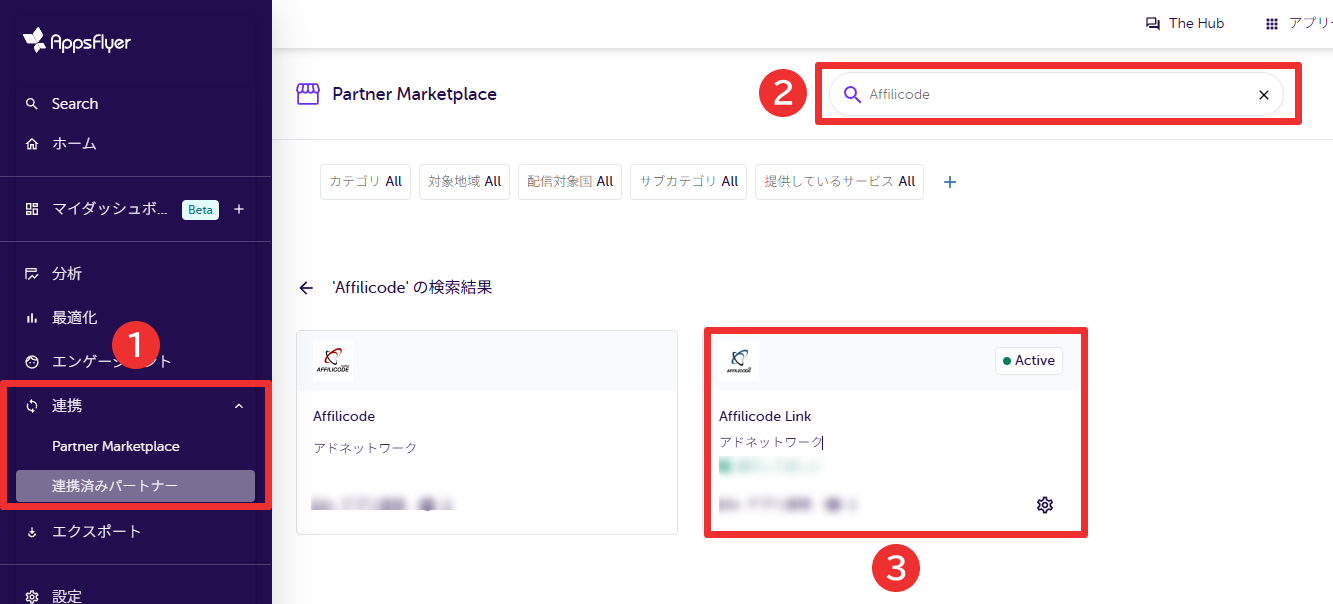Screen dimensions: 1333x604
Task: Open 設定 in sidebar
Action: pyautogui.click(x=67, y=596)
